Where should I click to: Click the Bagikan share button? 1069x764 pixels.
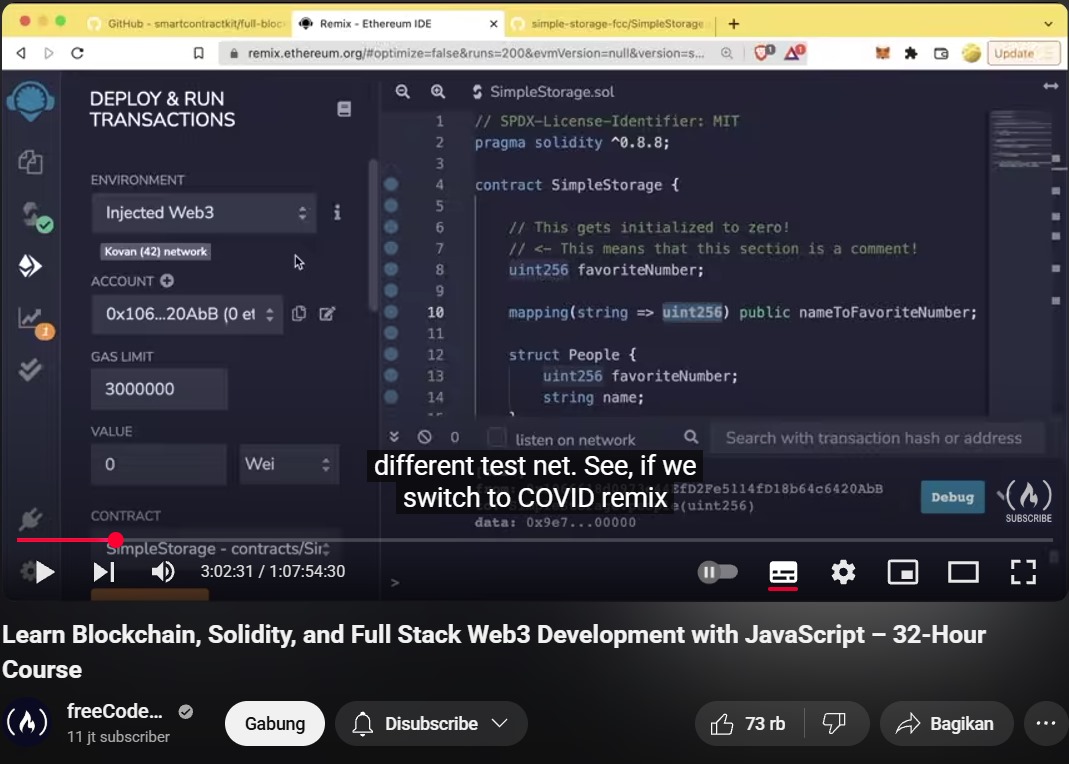point(946,723)
